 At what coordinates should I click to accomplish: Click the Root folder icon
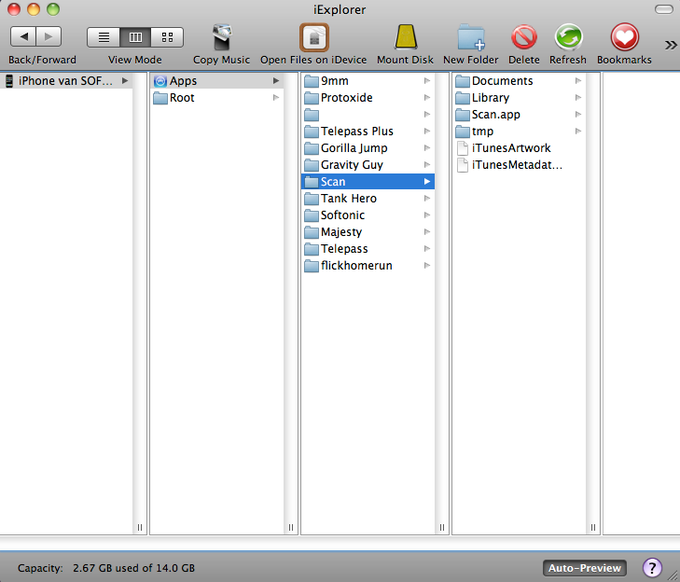[160, 98]
